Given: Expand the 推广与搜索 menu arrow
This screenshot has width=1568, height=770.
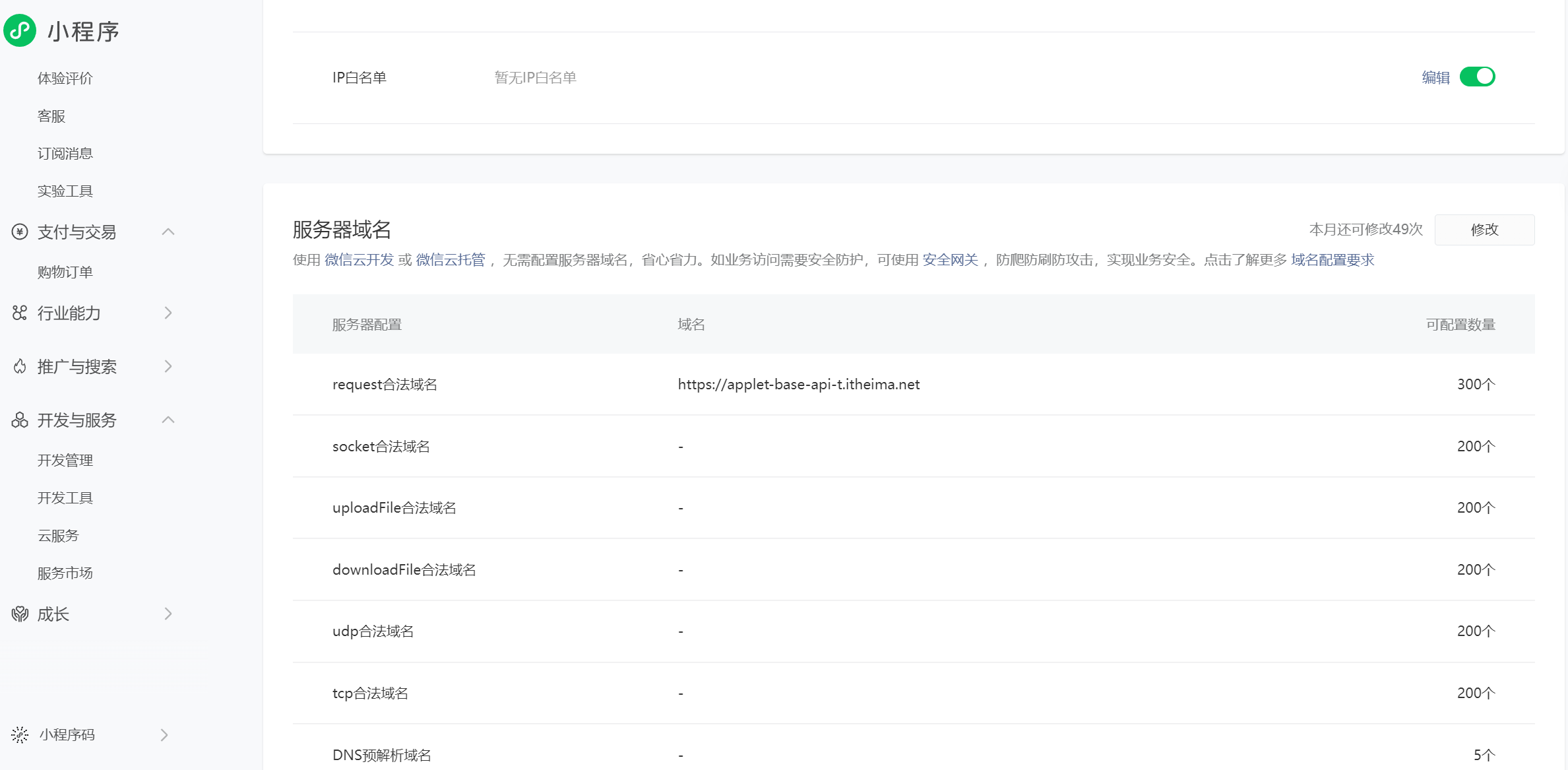Looking at the screenshot, I should coord(168,366).
